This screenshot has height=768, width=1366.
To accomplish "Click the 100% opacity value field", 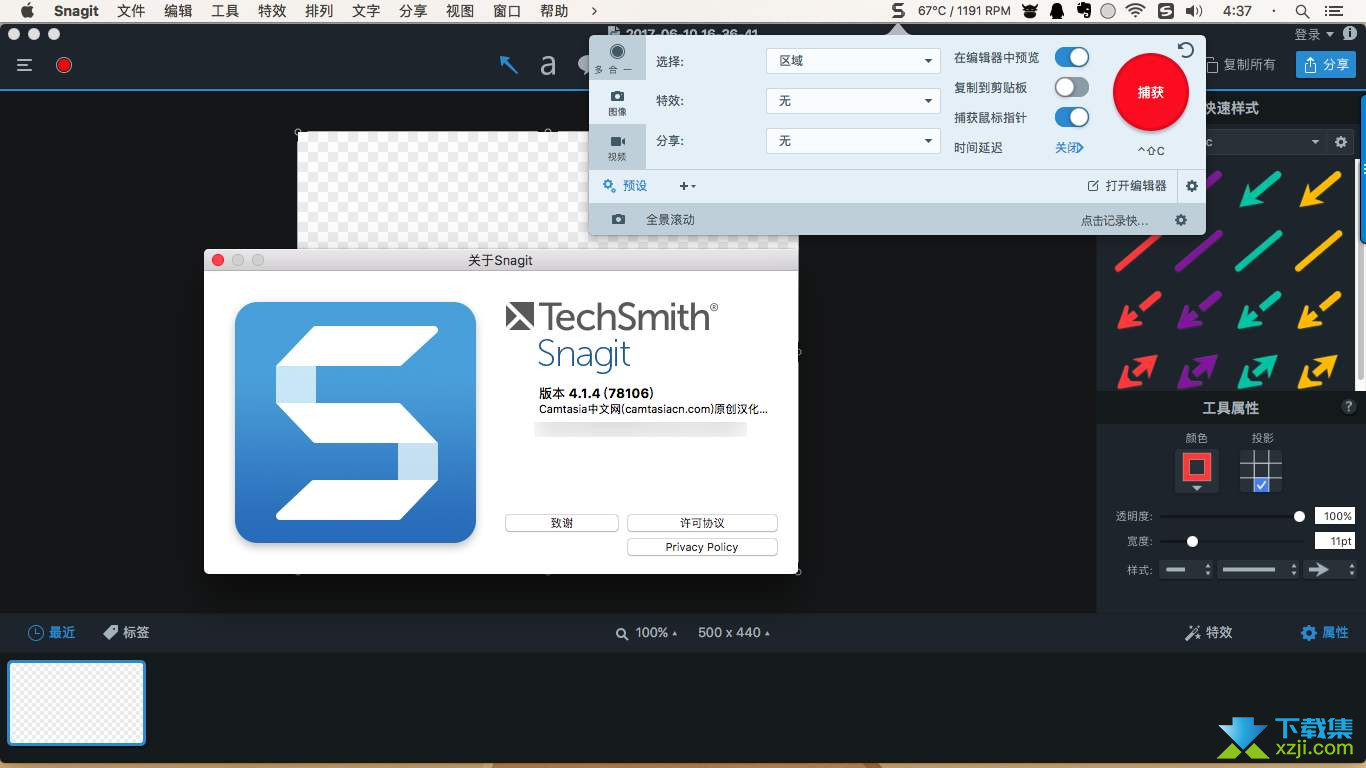I will click(x=1334, y=516).
